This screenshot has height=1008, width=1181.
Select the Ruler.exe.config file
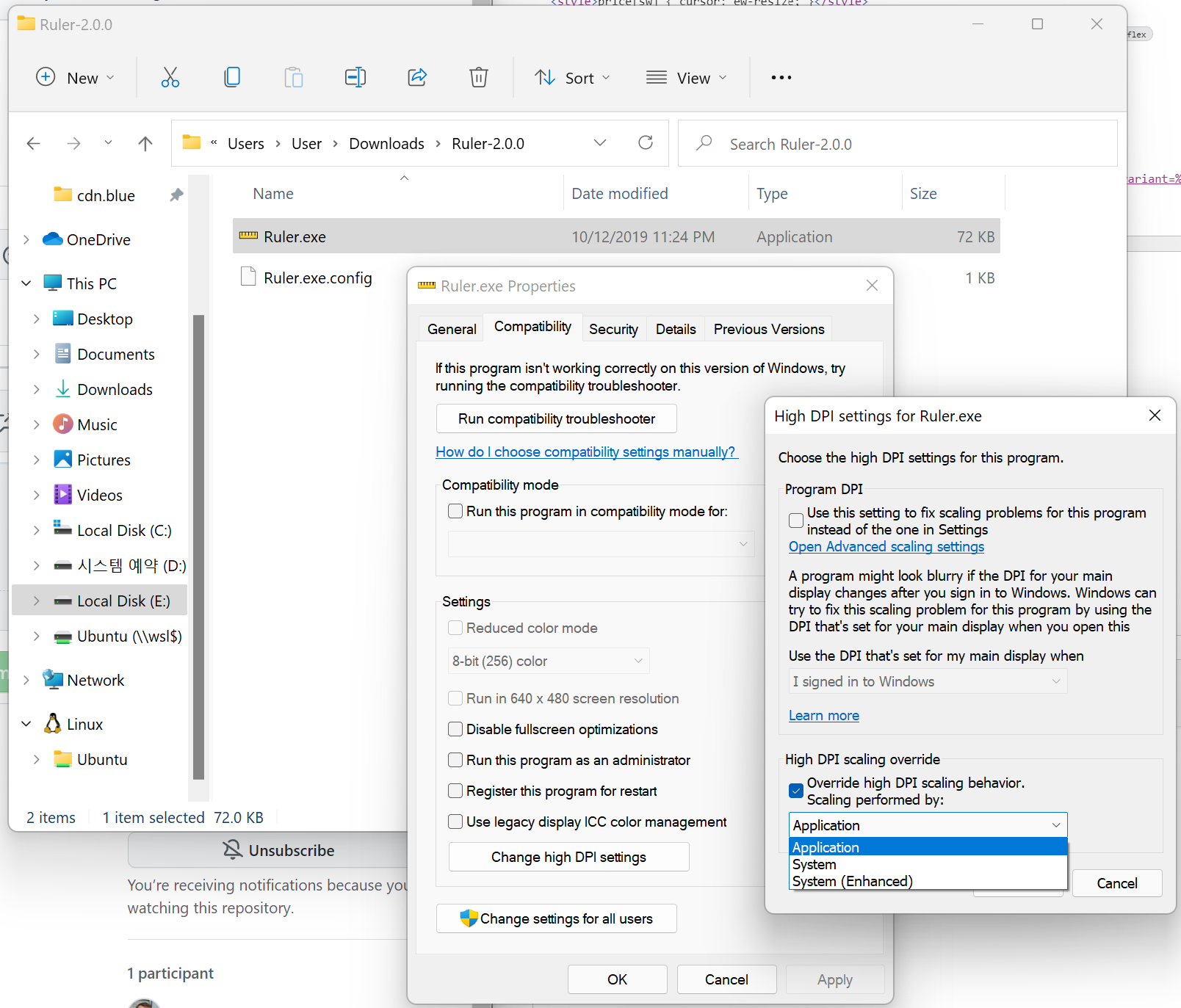pos(317,278)
